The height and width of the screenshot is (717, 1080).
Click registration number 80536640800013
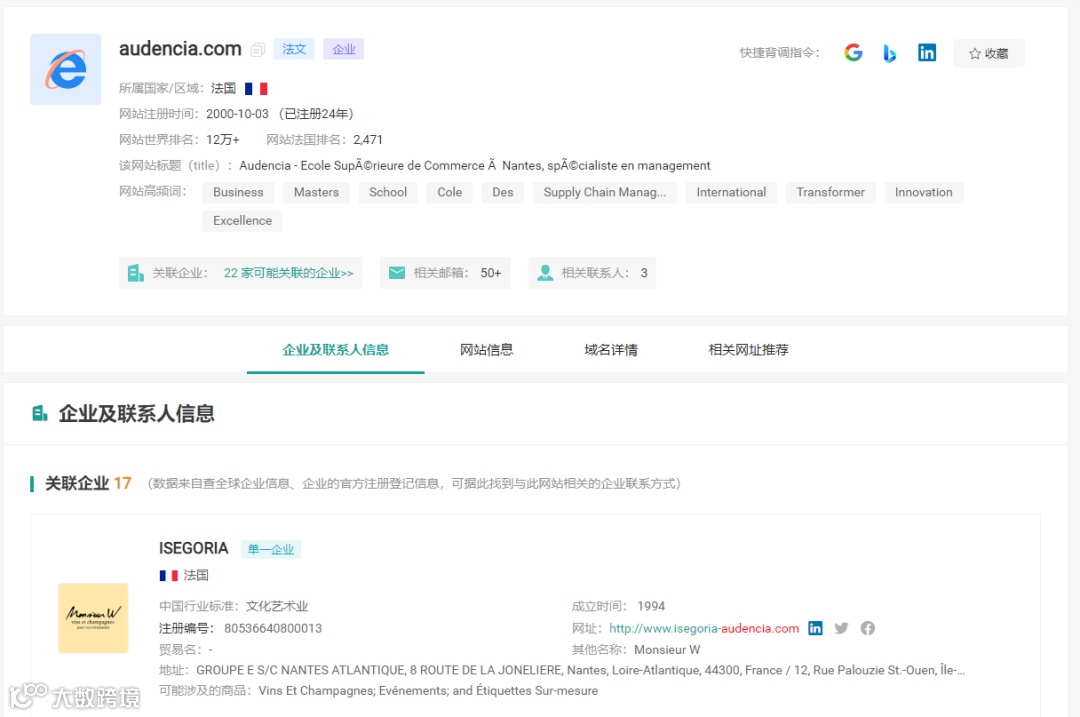tap(273, 628)
